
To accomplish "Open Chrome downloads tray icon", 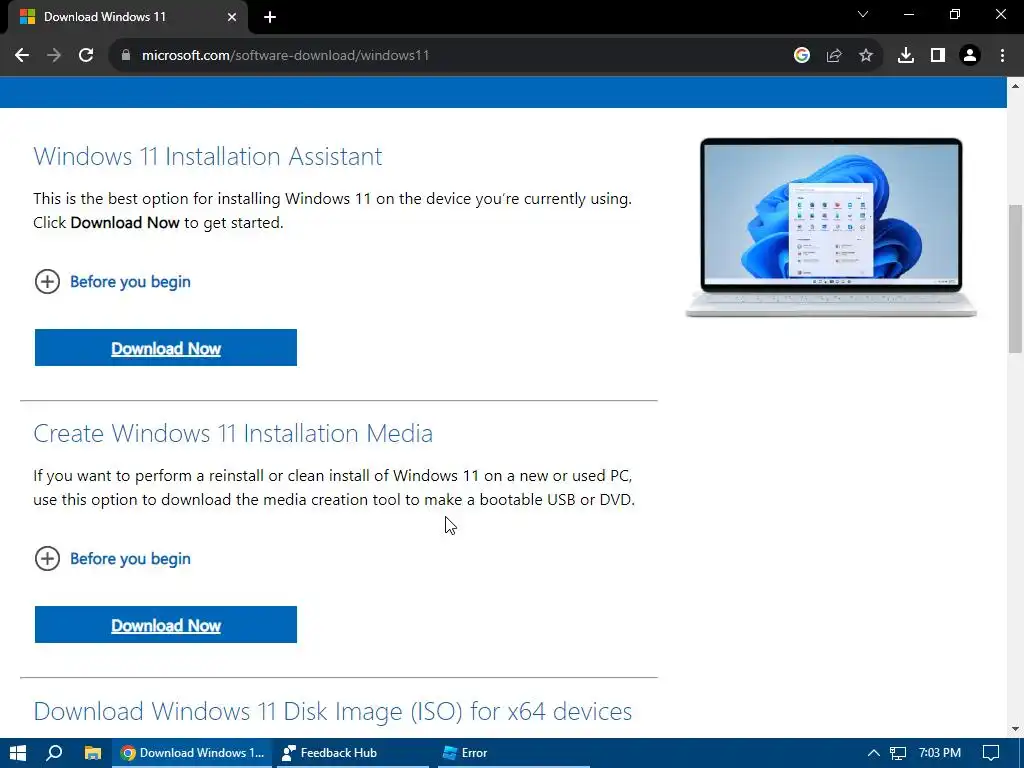I will [906, 56].
